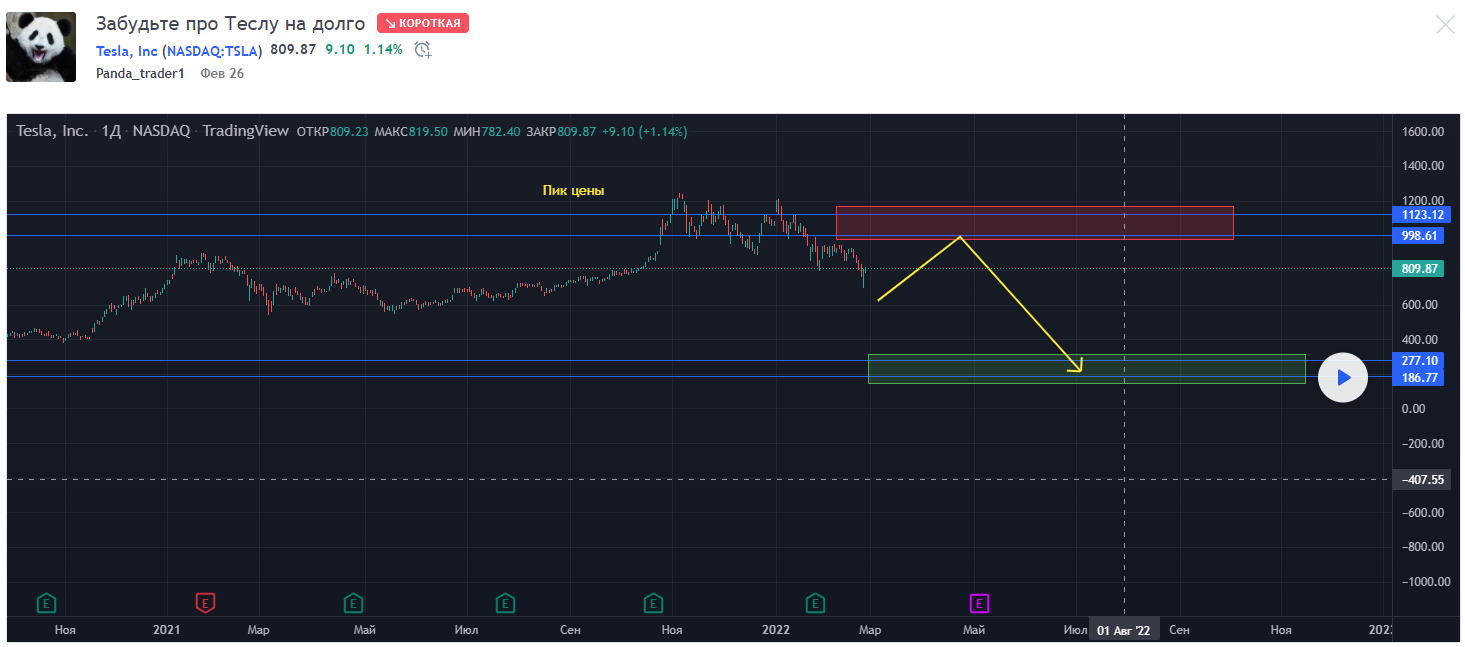
Task: Click the 2022 label on the time axis
Action: coord(776,630)
